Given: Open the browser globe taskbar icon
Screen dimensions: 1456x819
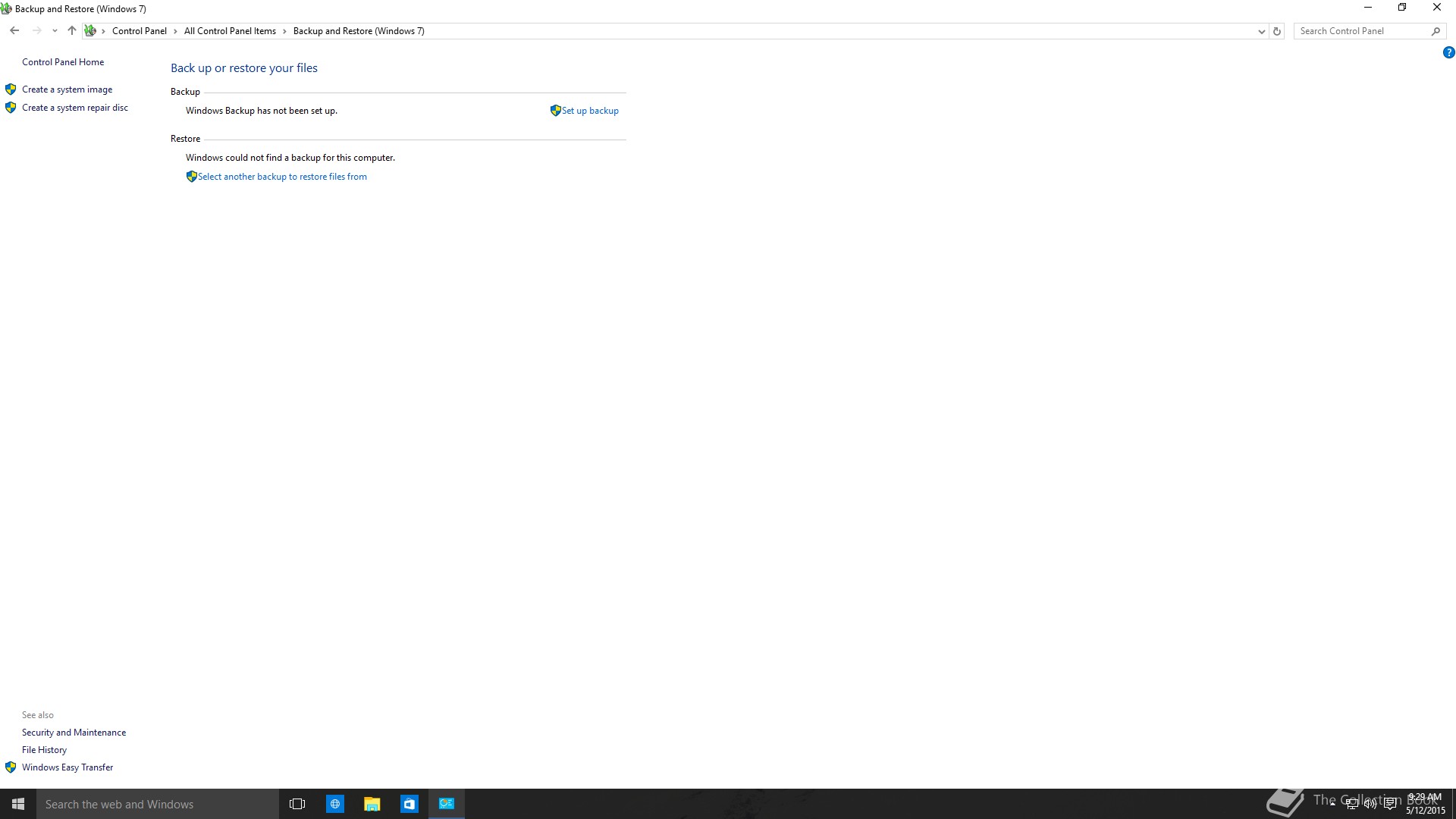Looking at the screenshot, I should [x=334, y=804].
